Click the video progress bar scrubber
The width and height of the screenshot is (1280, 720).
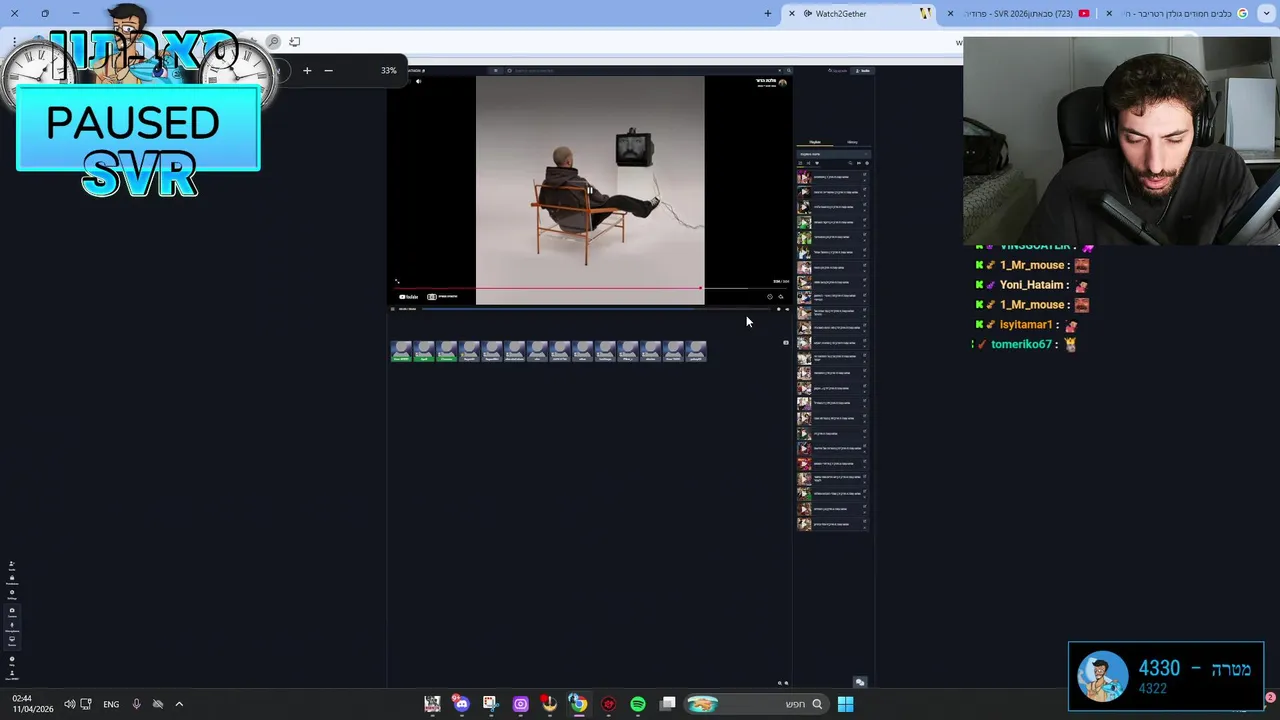701,288
